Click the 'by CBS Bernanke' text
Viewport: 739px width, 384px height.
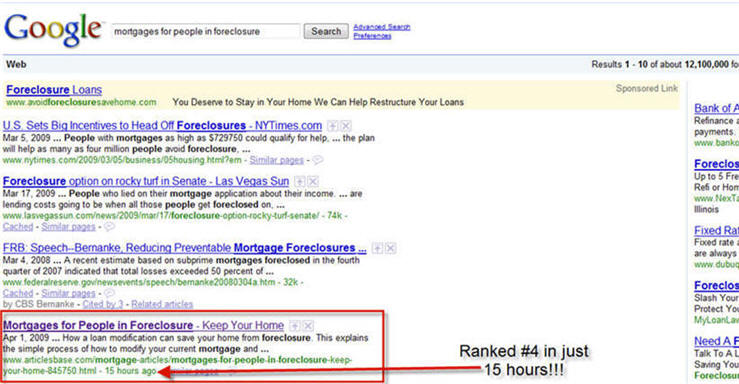click(38, 304)
